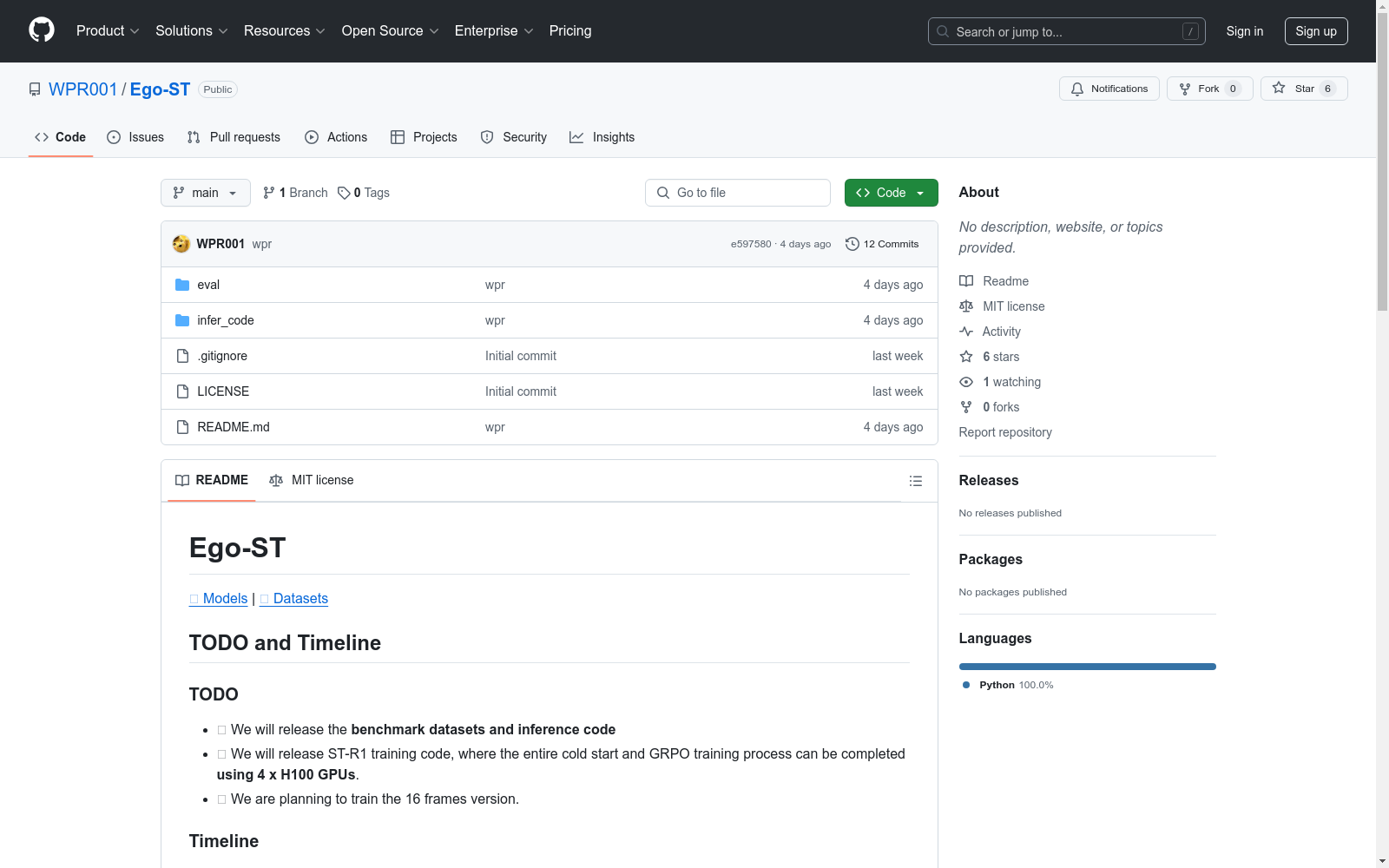This screenshot has height=868, width=1389.
Task: Expand the Solutions menu
Action: coord(192,31)
